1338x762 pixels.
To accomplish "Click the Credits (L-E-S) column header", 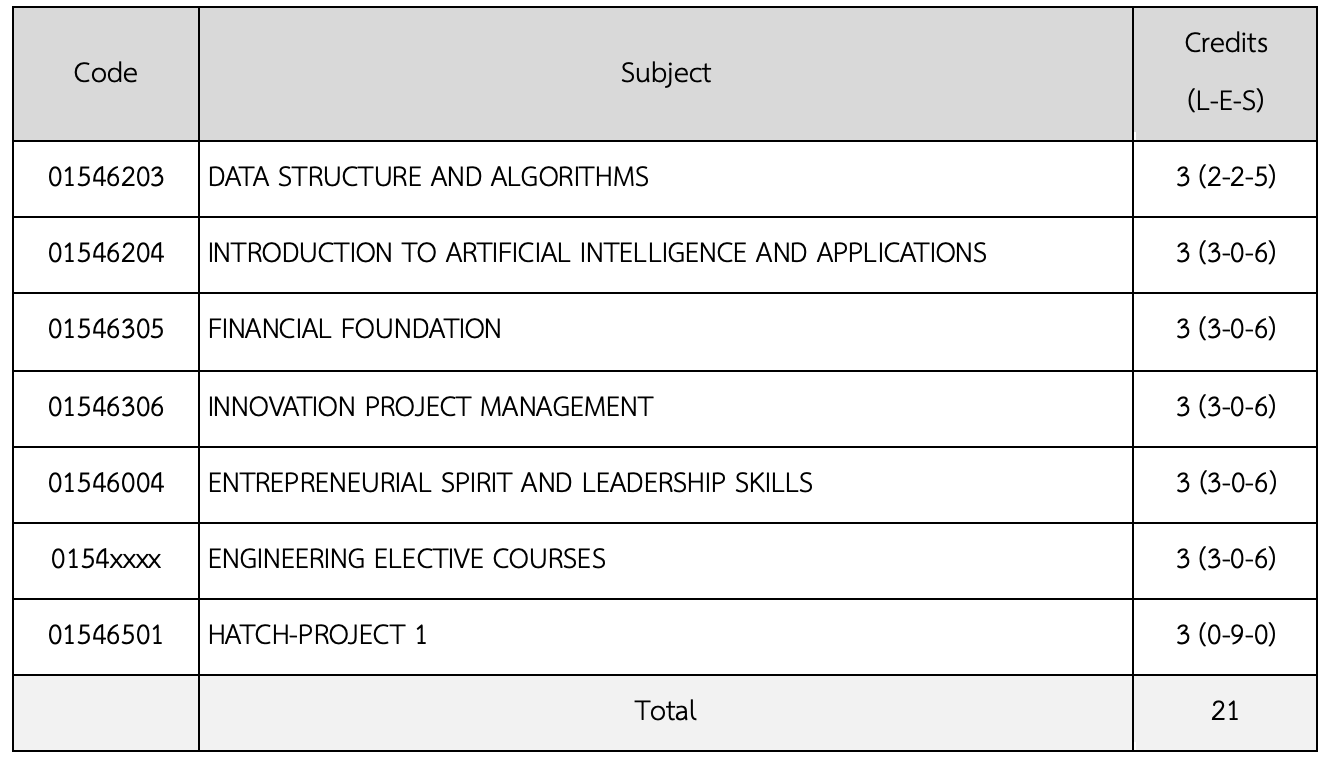I will [x=1225, y=73].
